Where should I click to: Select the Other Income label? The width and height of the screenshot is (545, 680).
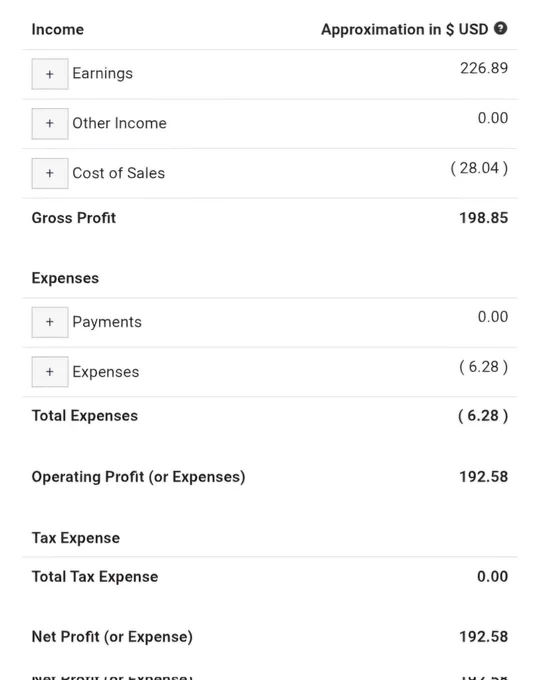point(119,123)
